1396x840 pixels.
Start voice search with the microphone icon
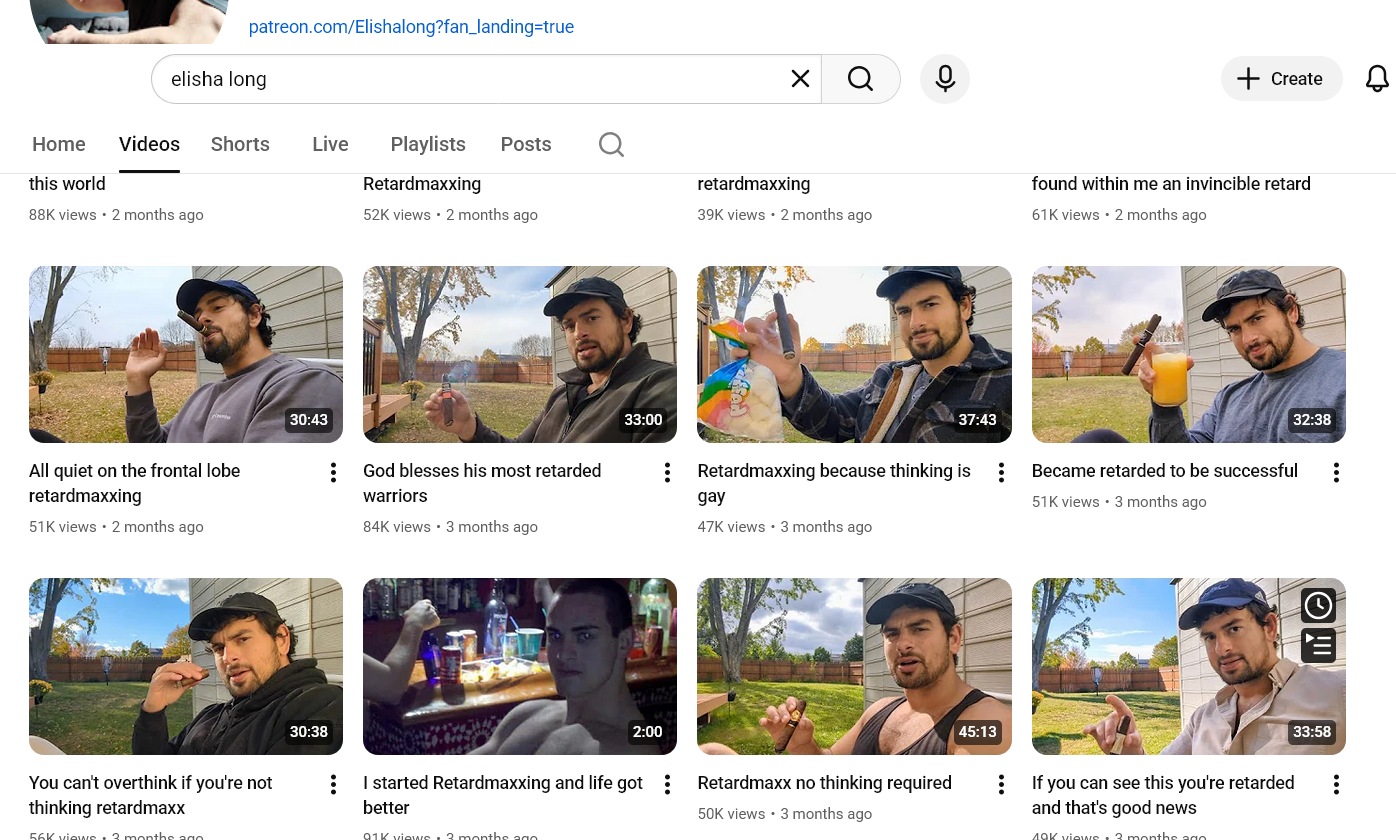(945, 79)
